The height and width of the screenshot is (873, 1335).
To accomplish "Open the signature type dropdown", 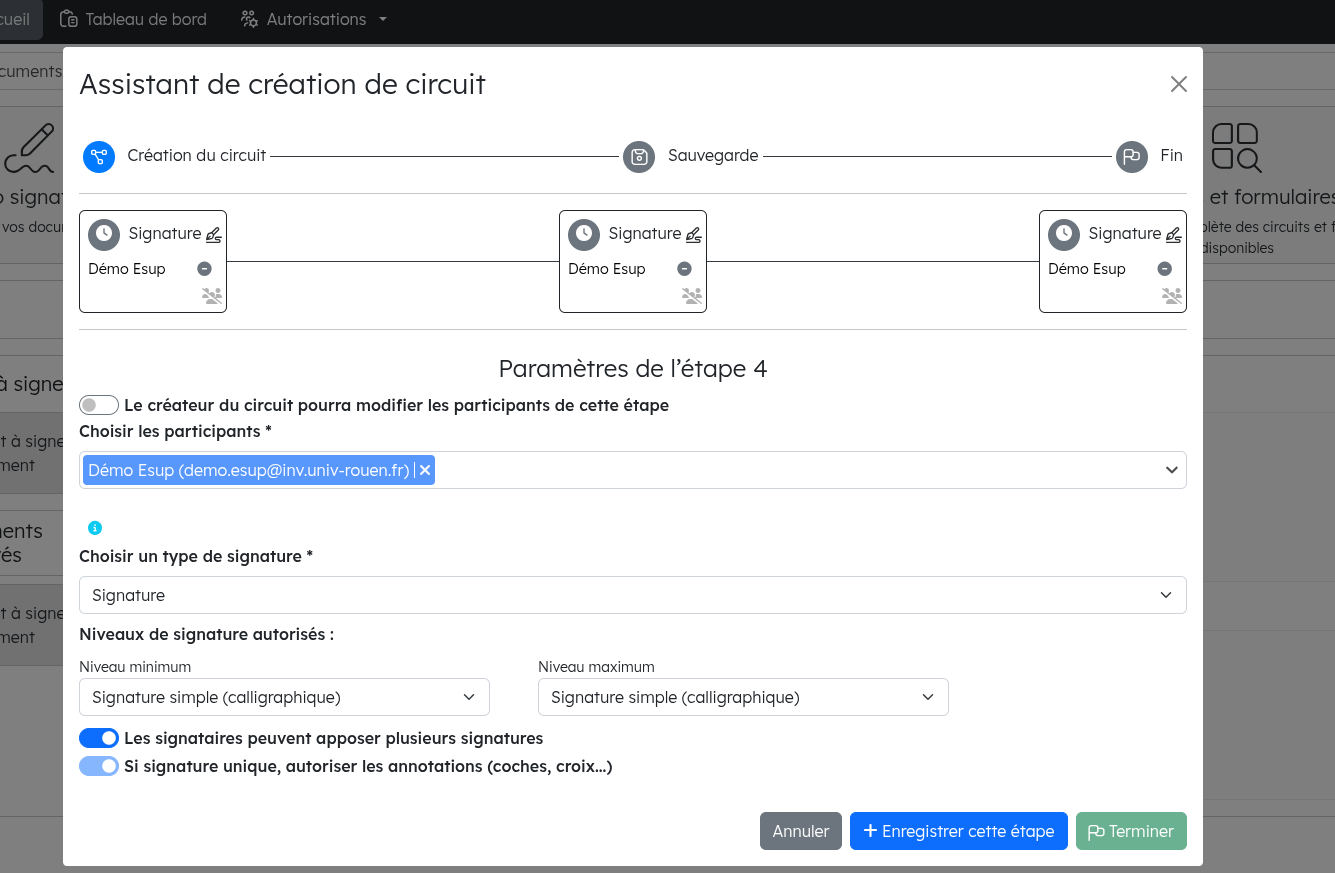I will [x=632, y=595].
